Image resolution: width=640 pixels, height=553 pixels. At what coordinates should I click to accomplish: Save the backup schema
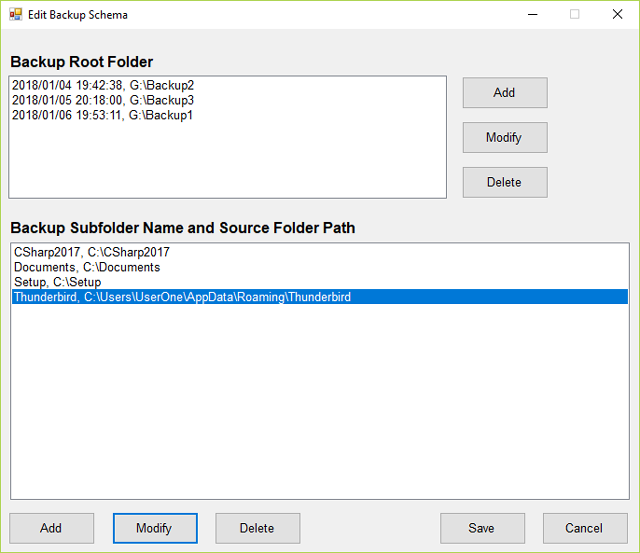pos(482,528)
